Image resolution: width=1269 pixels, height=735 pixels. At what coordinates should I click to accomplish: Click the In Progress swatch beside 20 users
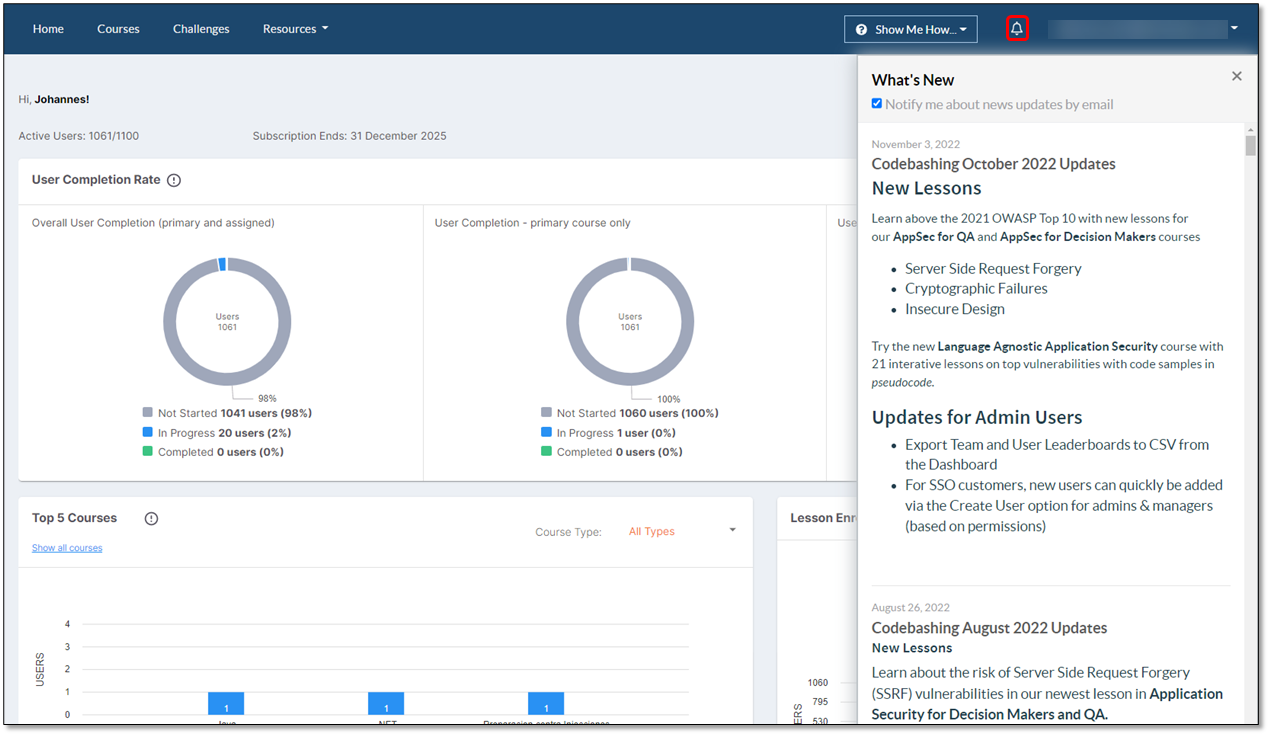[148, 432]
